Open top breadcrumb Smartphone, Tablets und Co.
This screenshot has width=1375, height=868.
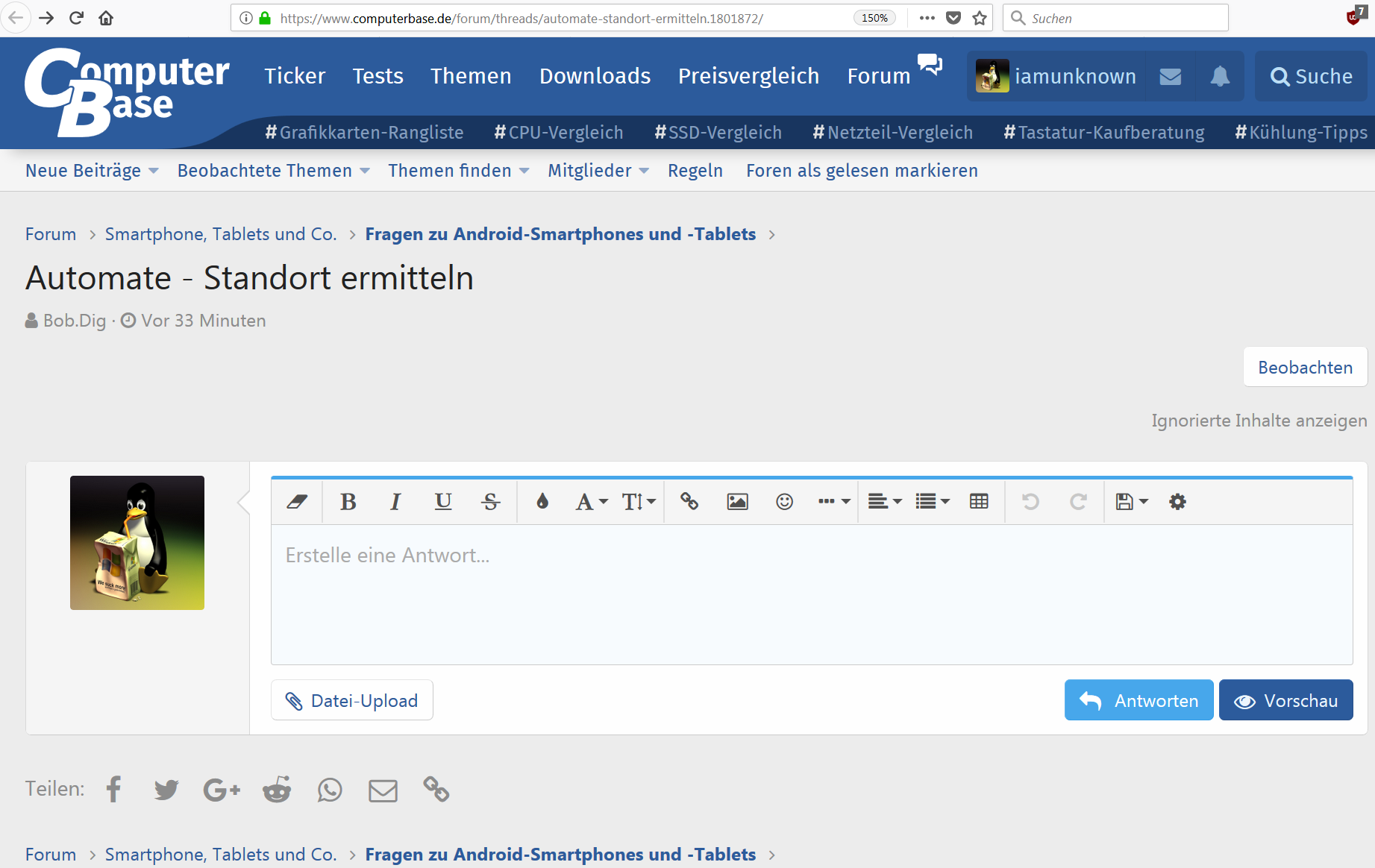pyautogui.click(x=221, y=234)
